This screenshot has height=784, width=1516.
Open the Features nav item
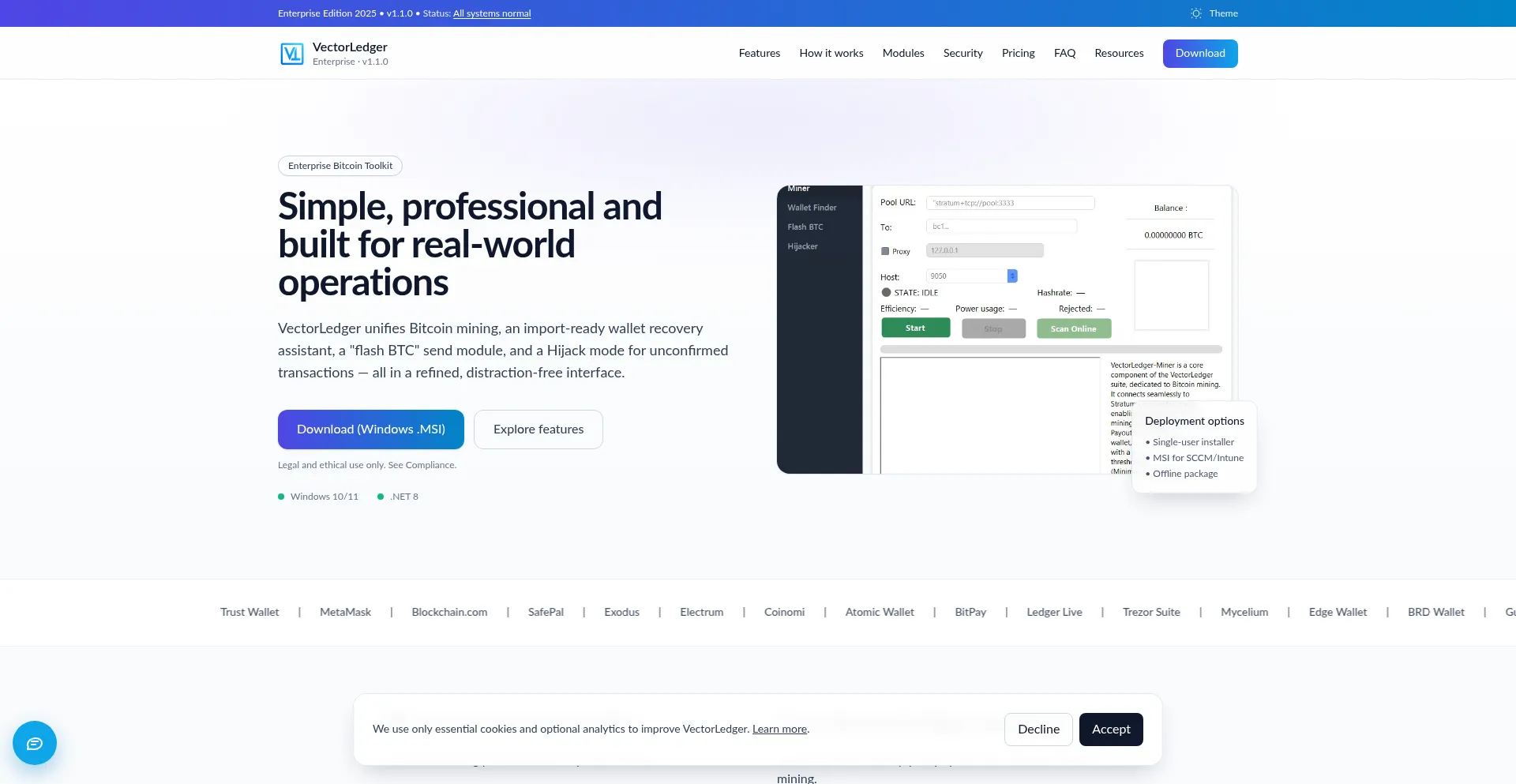click(x=759, y=53)
